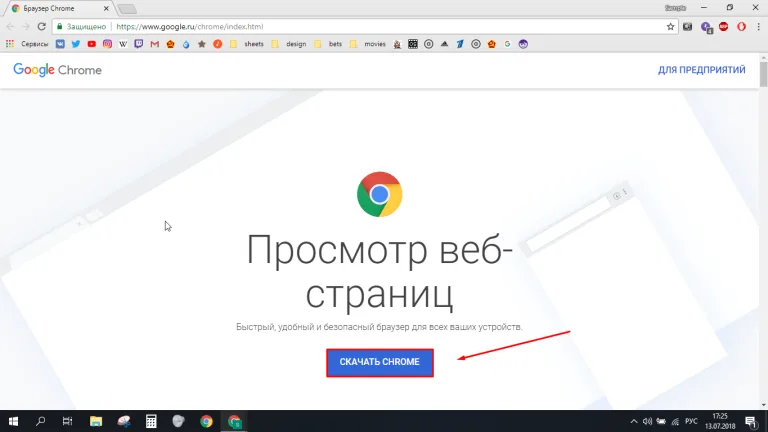Open the VK bookmark
Image resolution: width=768 pixels, height=432 pixels.
tap(60, 44)
